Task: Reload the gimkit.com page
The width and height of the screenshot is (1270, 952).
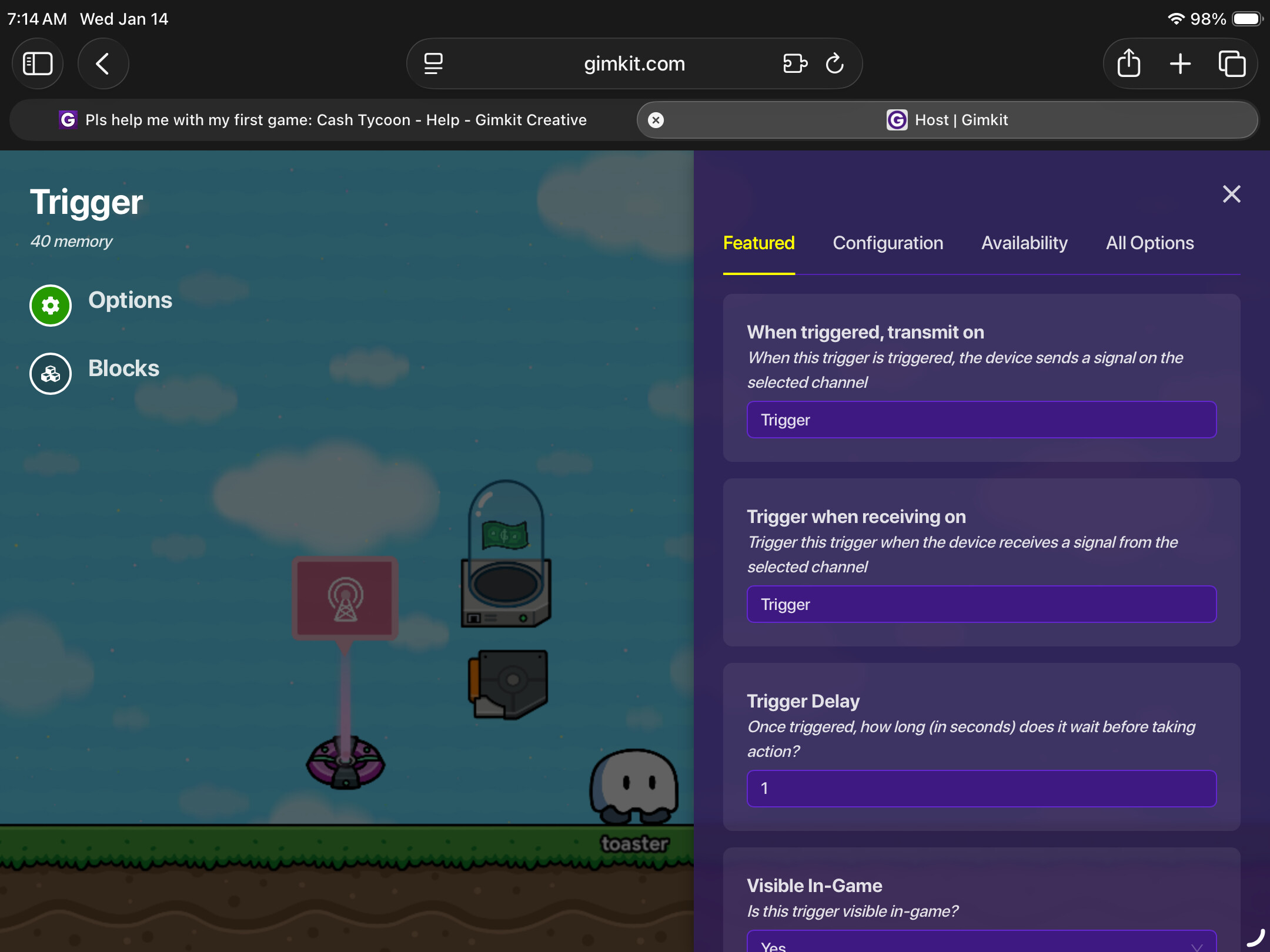Action: coord(834,63)
